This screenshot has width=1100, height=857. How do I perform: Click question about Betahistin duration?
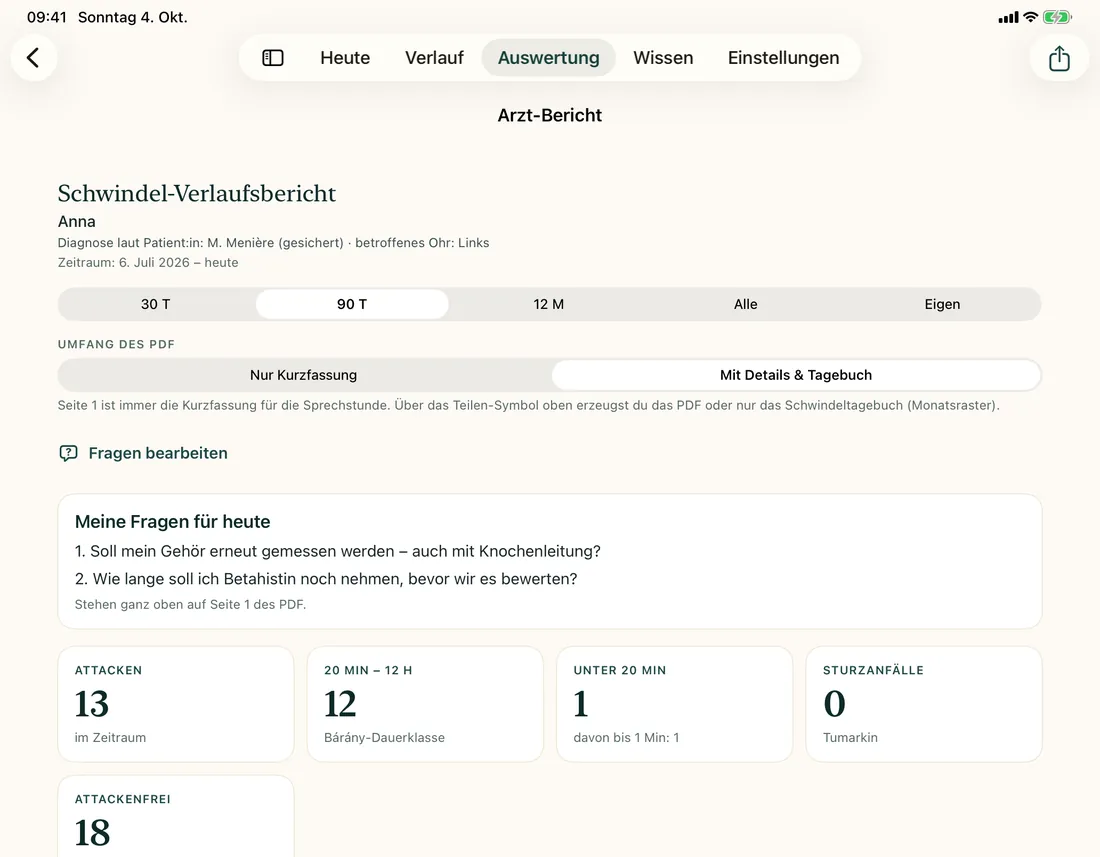click(x=326, y=579)
